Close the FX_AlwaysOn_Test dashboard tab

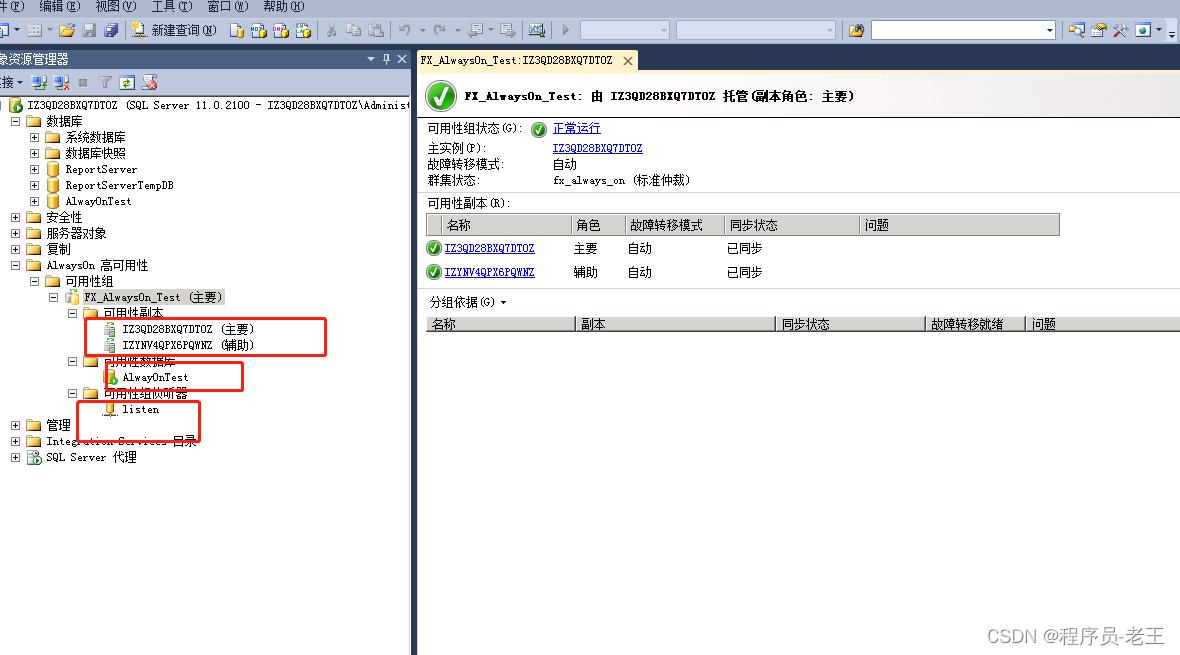pos(627,61)
